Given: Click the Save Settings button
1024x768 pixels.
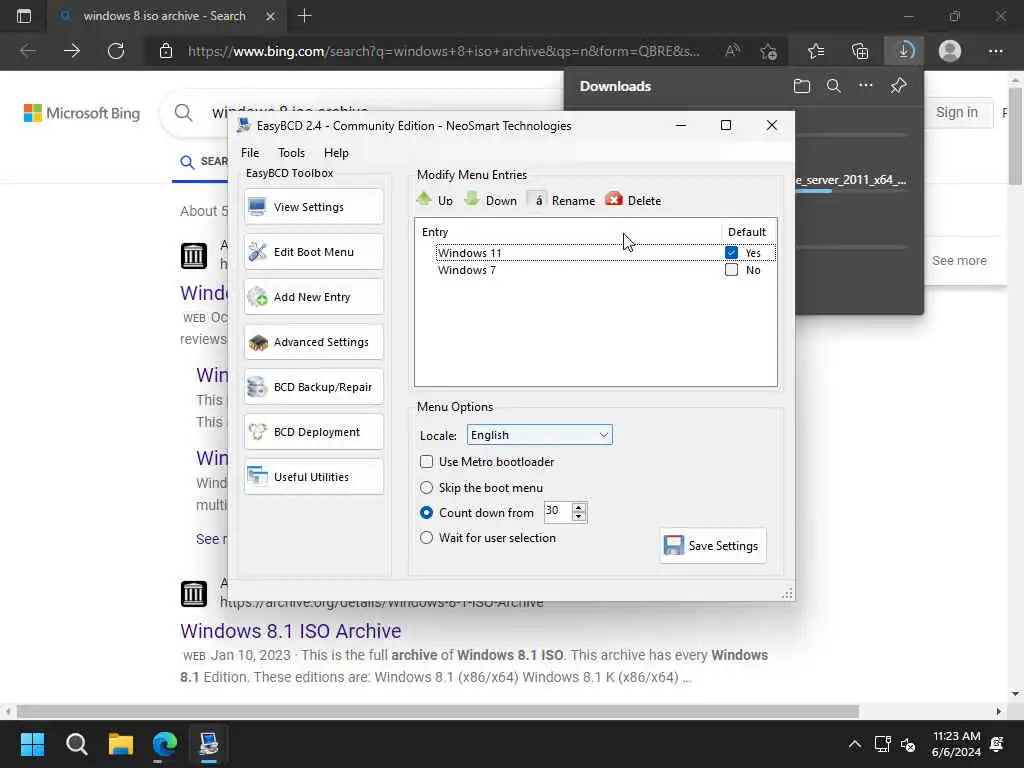Looking at the screenshot, I should (712, 545).
